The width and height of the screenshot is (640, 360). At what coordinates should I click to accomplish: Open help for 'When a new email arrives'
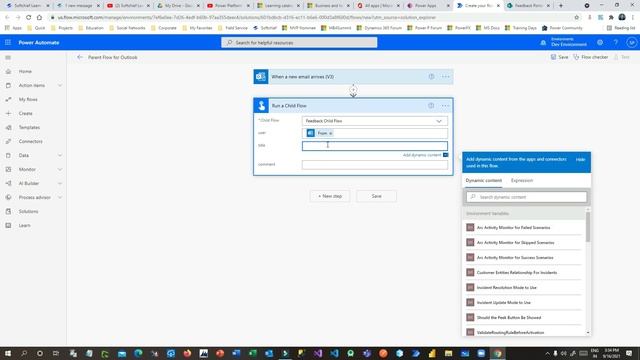click(x=431, y=77)
